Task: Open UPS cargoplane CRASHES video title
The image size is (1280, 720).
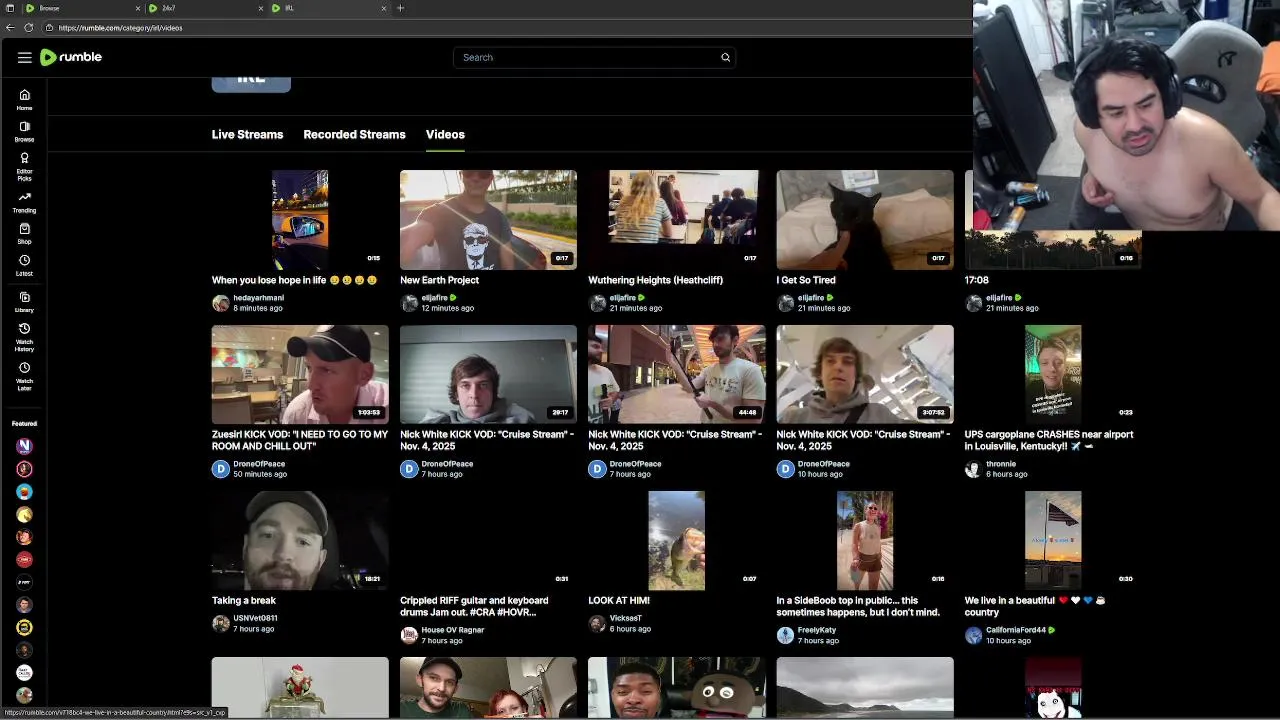Action: tap(1049, 440)
